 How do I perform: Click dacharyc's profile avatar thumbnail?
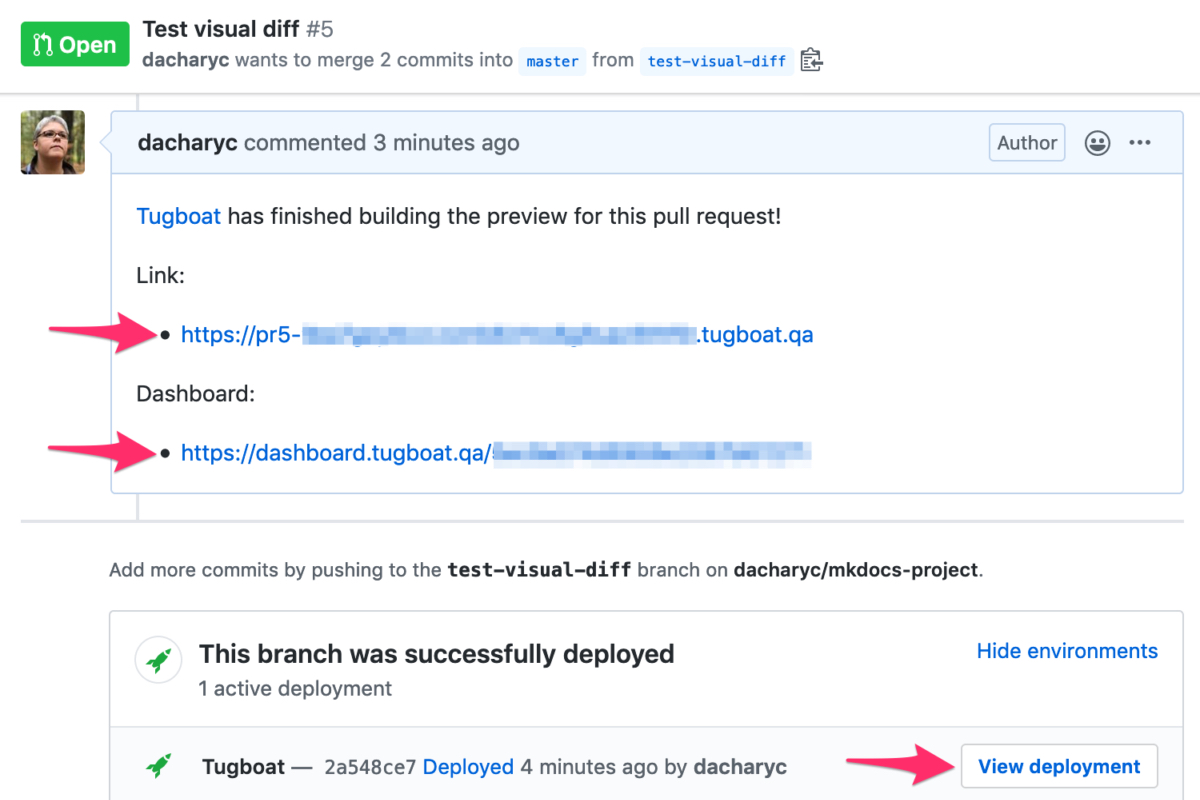[53, 142]
